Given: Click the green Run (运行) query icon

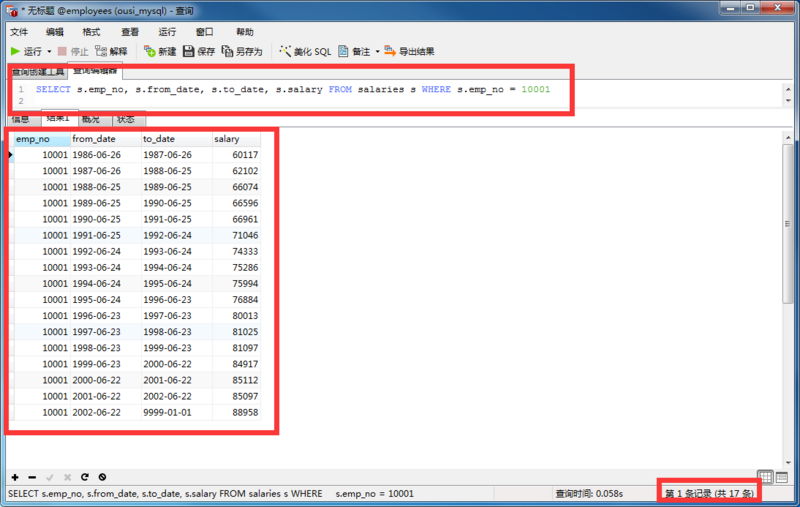Looking at the screenshot, I should [x=16, y=51].
